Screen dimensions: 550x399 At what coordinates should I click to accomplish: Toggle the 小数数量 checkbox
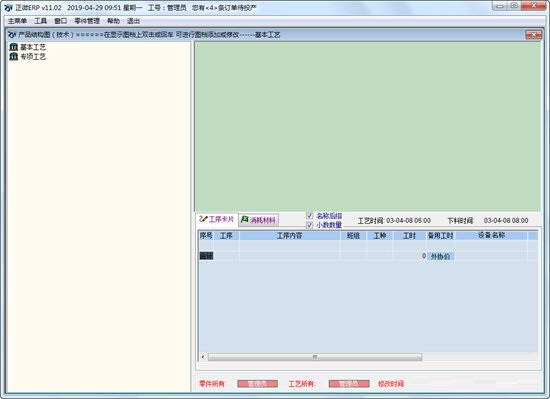coord(309,225)
